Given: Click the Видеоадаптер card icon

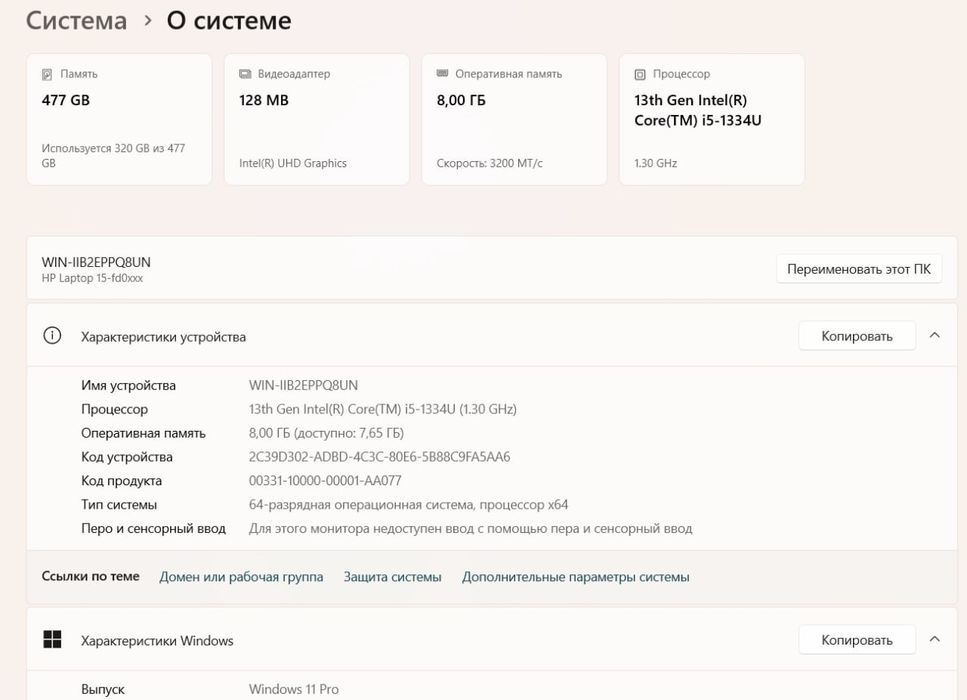Looking at the screenshot, I should (x=245, y=74).
